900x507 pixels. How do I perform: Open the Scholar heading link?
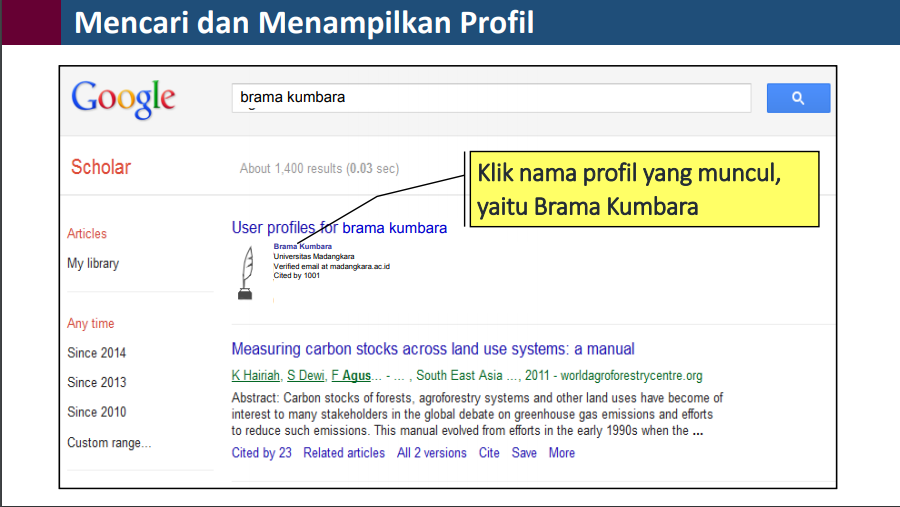coord(100,167)
